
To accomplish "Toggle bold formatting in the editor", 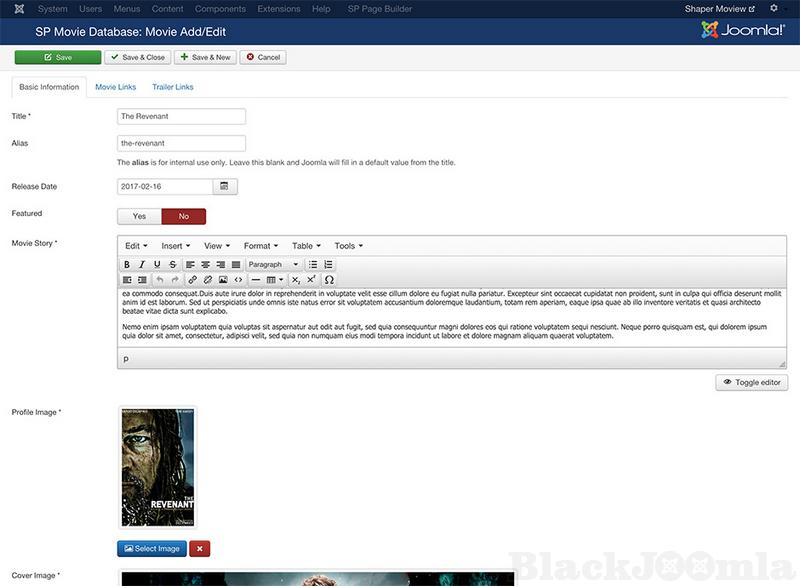I will tap(127, 264).
